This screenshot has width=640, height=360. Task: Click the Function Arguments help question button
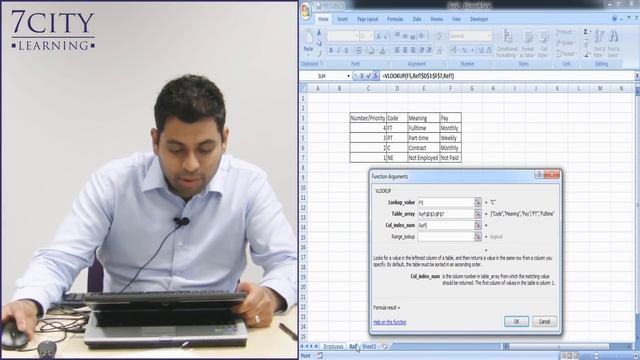[538, 175]
